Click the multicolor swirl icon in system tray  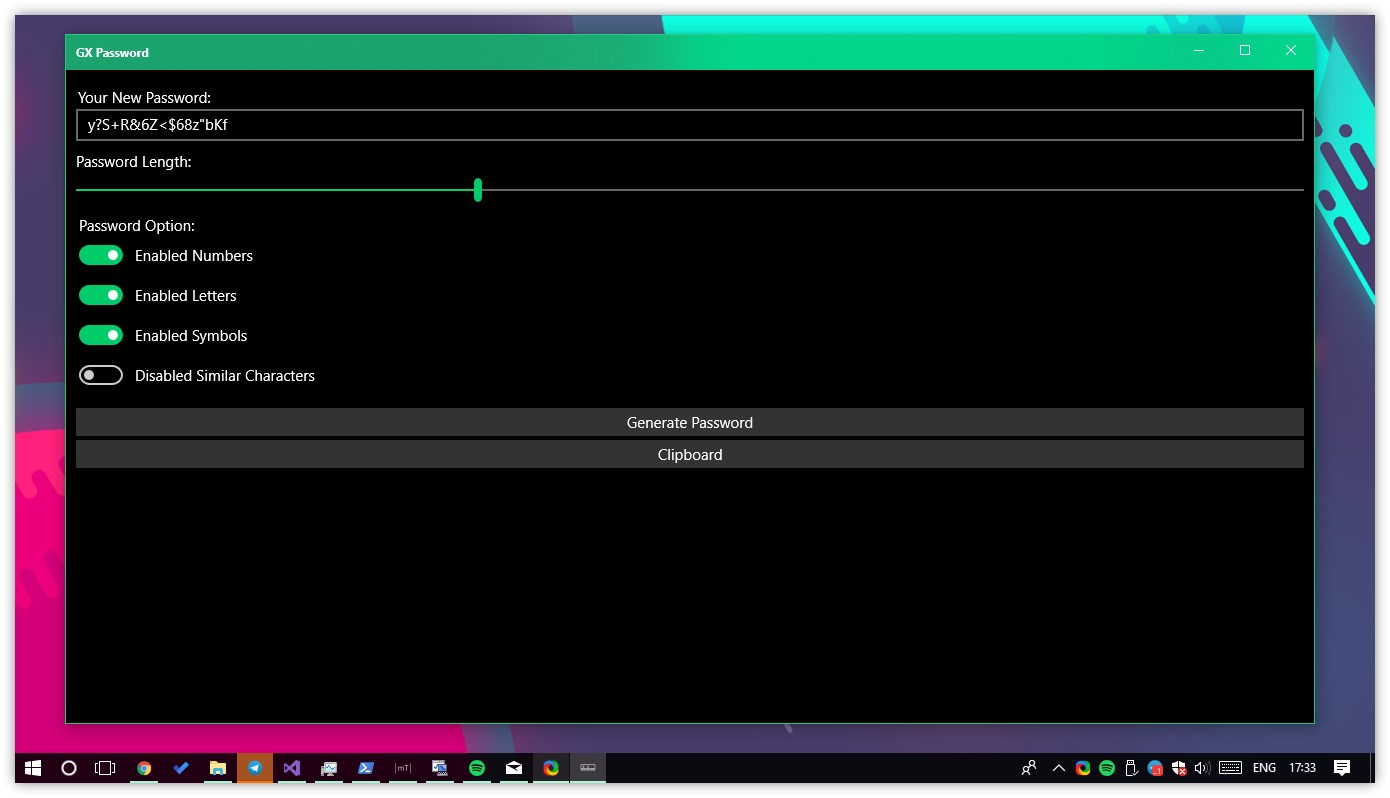pos(1083,768)
